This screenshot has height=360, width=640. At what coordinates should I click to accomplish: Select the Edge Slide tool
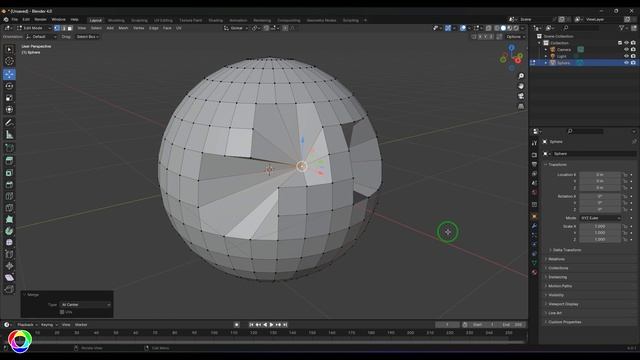click(9, 254)
